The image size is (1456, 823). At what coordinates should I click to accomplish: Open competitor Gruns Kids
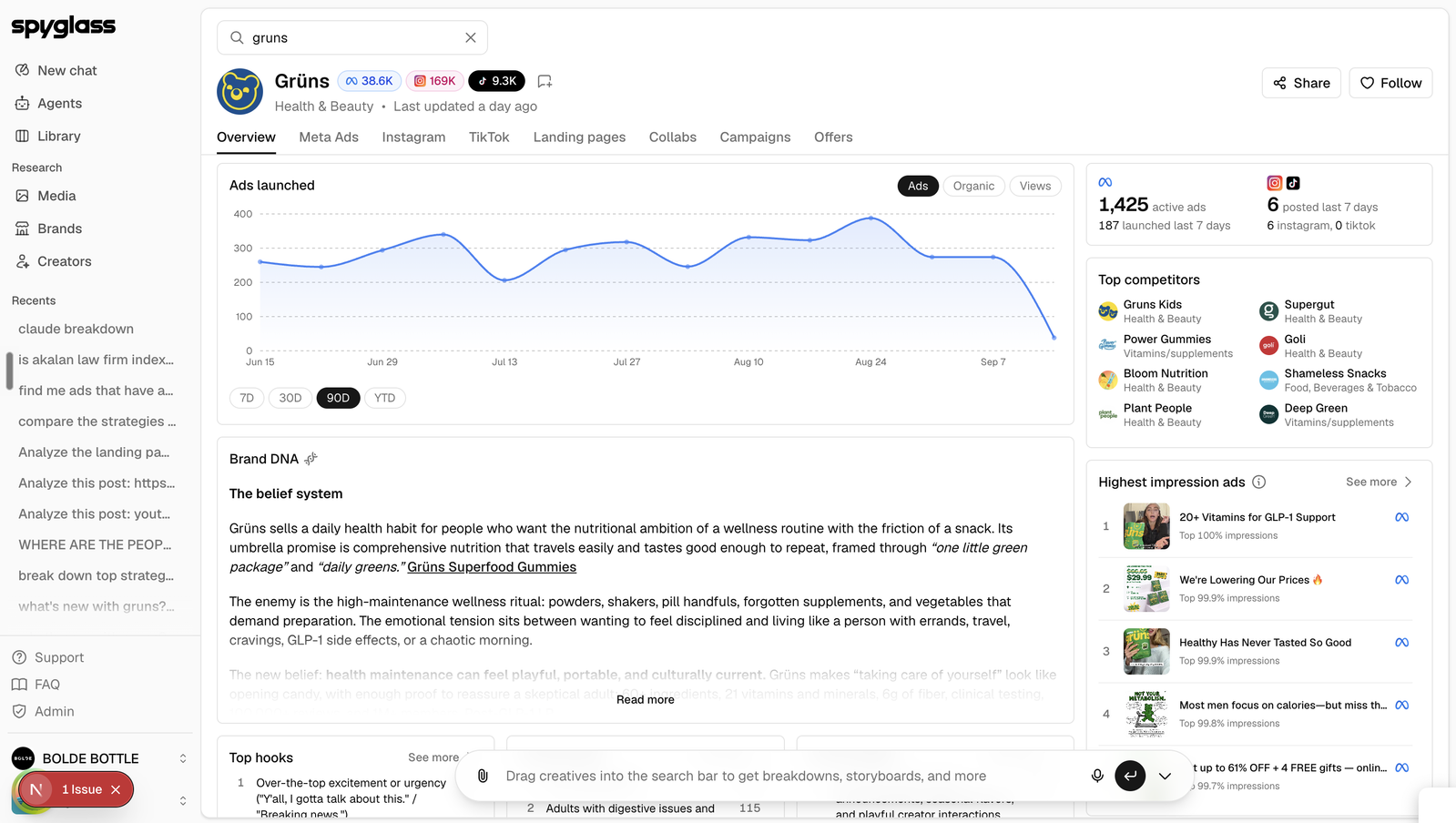[x=1152, y=311]
